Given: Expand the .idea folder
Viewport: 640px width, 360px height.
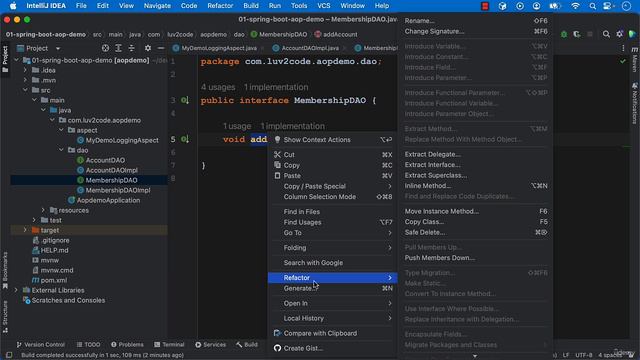Looking at the screenshot, I should point(25,70).
